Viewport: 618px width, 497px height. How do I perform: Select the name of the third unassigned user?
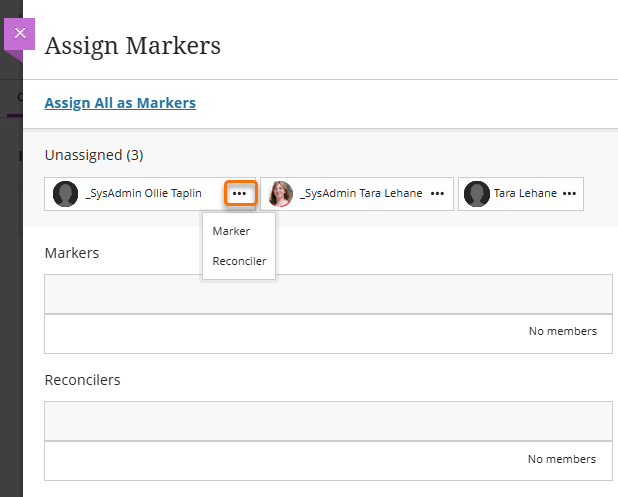click(x=525, y=194)
